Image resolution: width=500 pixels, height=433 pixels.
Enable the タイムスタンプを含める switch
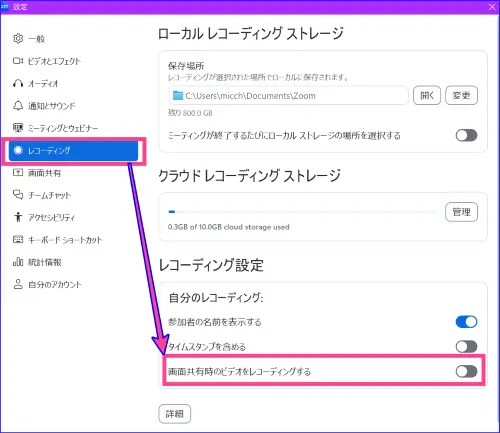click(466, 346)
